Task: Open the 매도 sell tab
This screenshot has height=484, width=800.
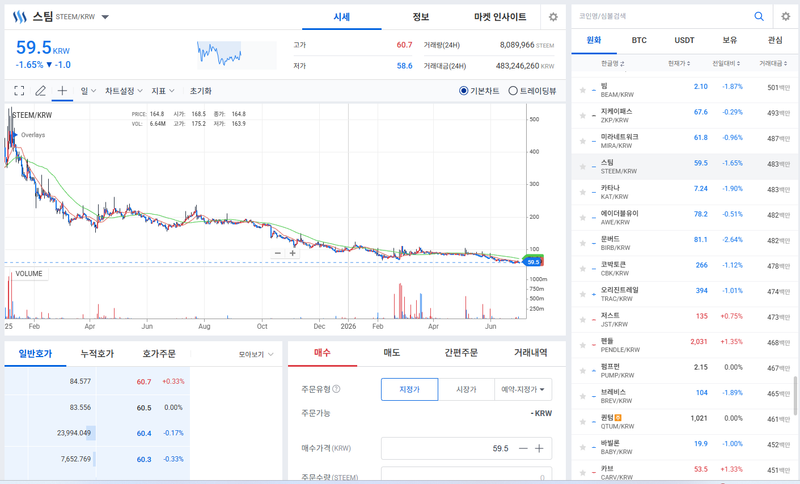Action: pos(391,352)
